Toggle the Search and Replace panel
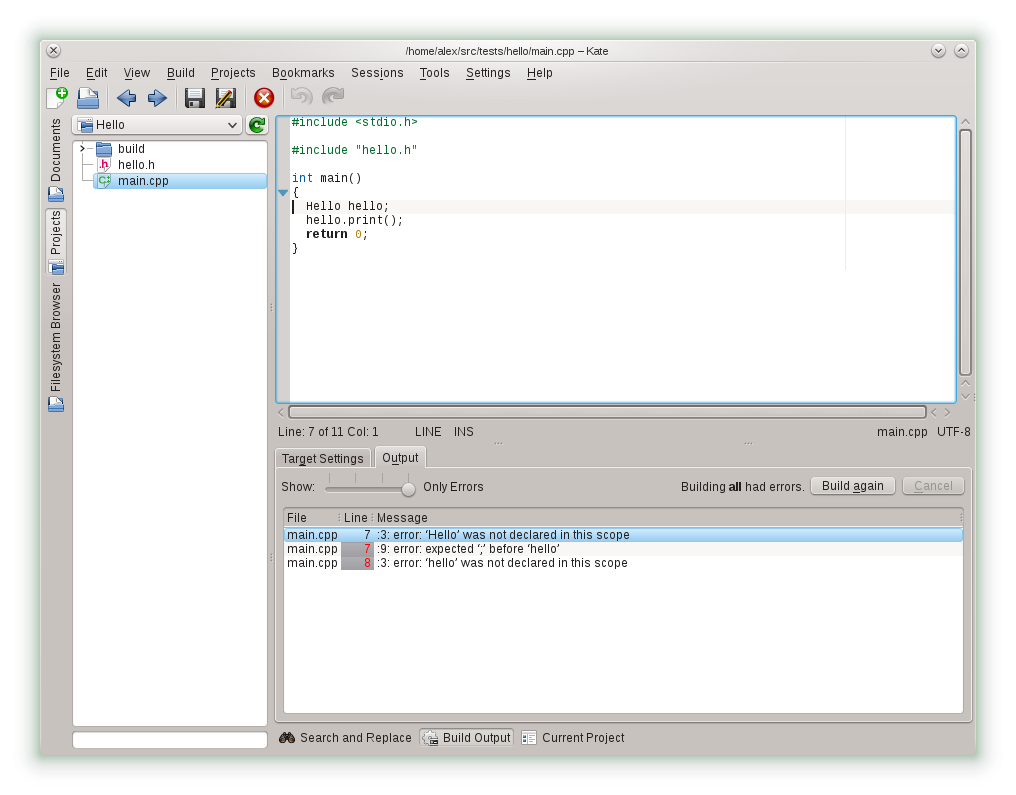This screenshot has width=1016, height=795. (345, 738)
